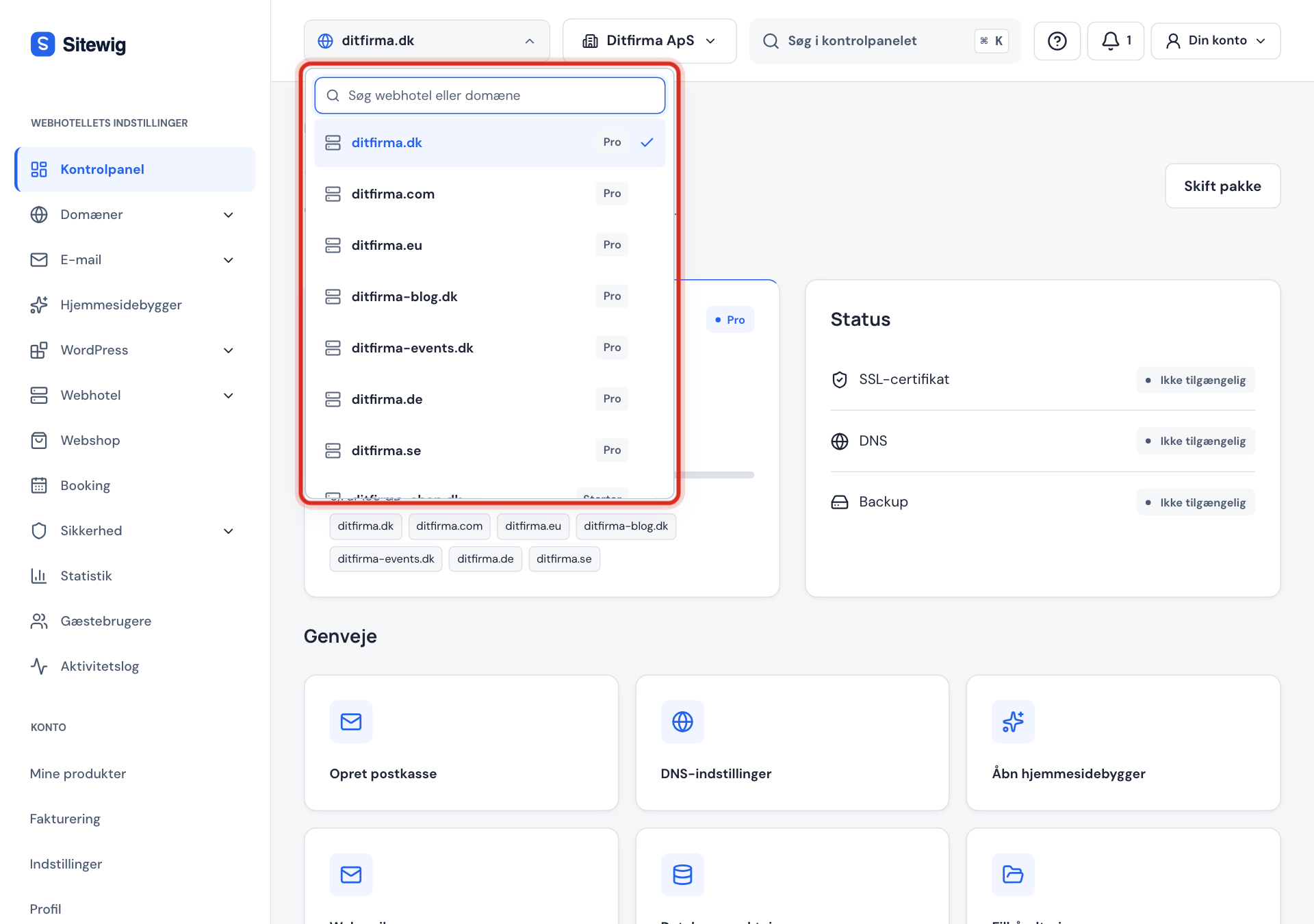Focus the Søg webhotel eller domæne field
Screen dimensions: 1314x924
(490, 95)
